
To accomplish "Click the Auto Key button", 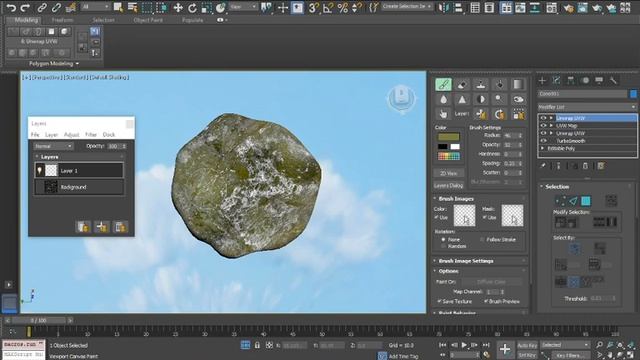I will pos(527,345).
